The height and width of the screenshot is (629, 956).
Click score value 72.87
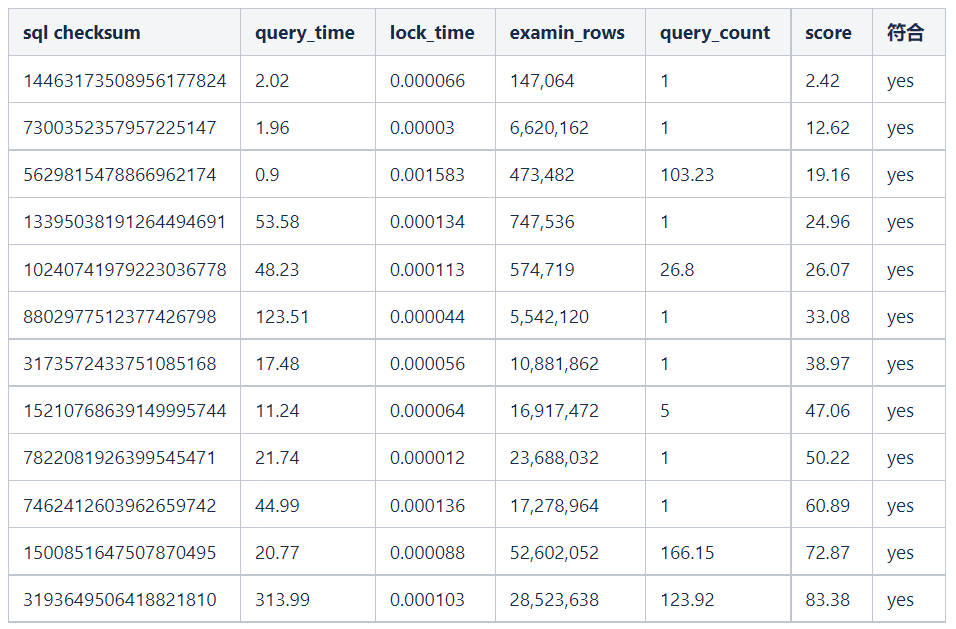tap(827, 553)
